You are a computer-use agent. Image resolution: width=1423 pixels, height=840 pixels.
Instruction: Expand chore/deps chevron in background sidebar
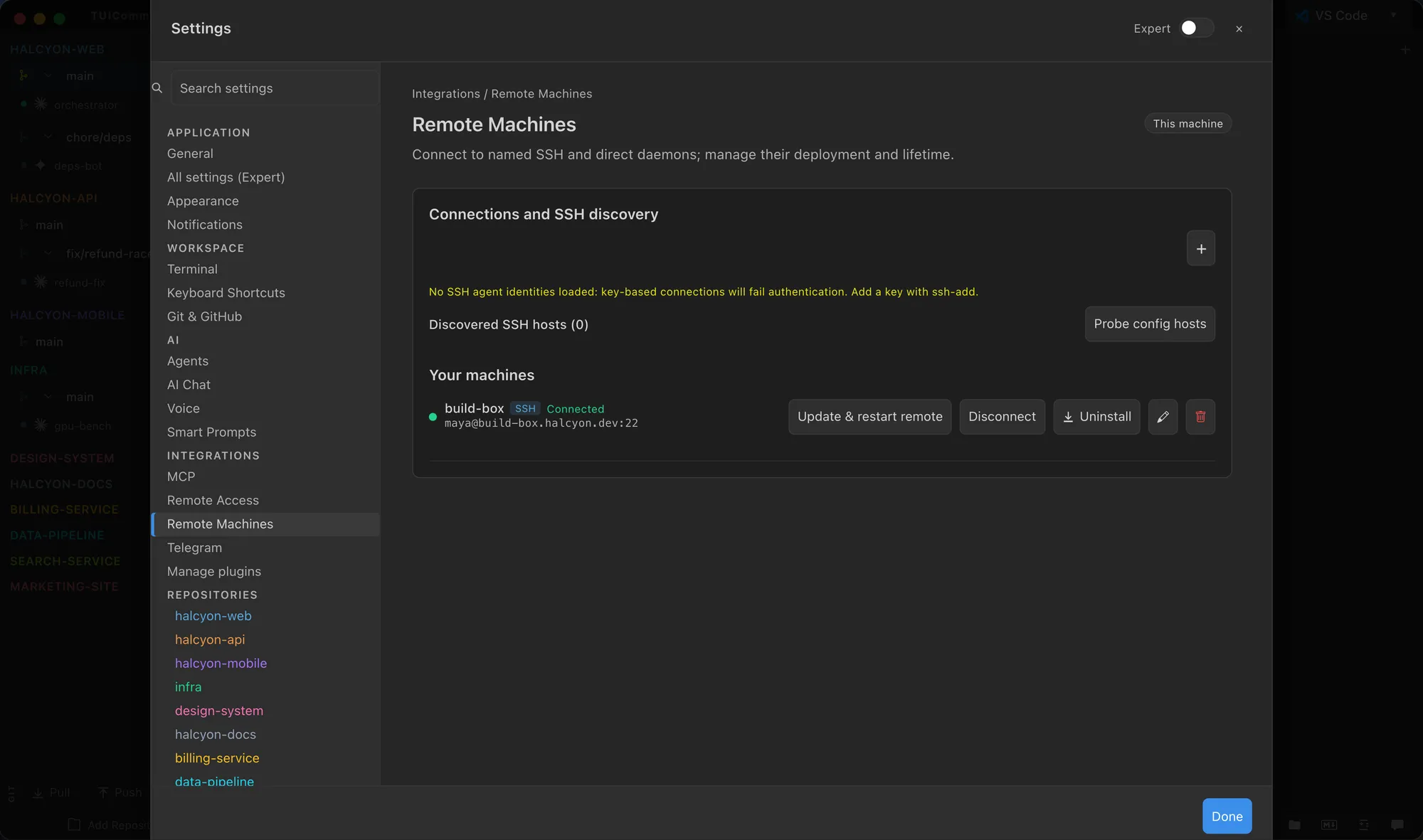point(48,137)
